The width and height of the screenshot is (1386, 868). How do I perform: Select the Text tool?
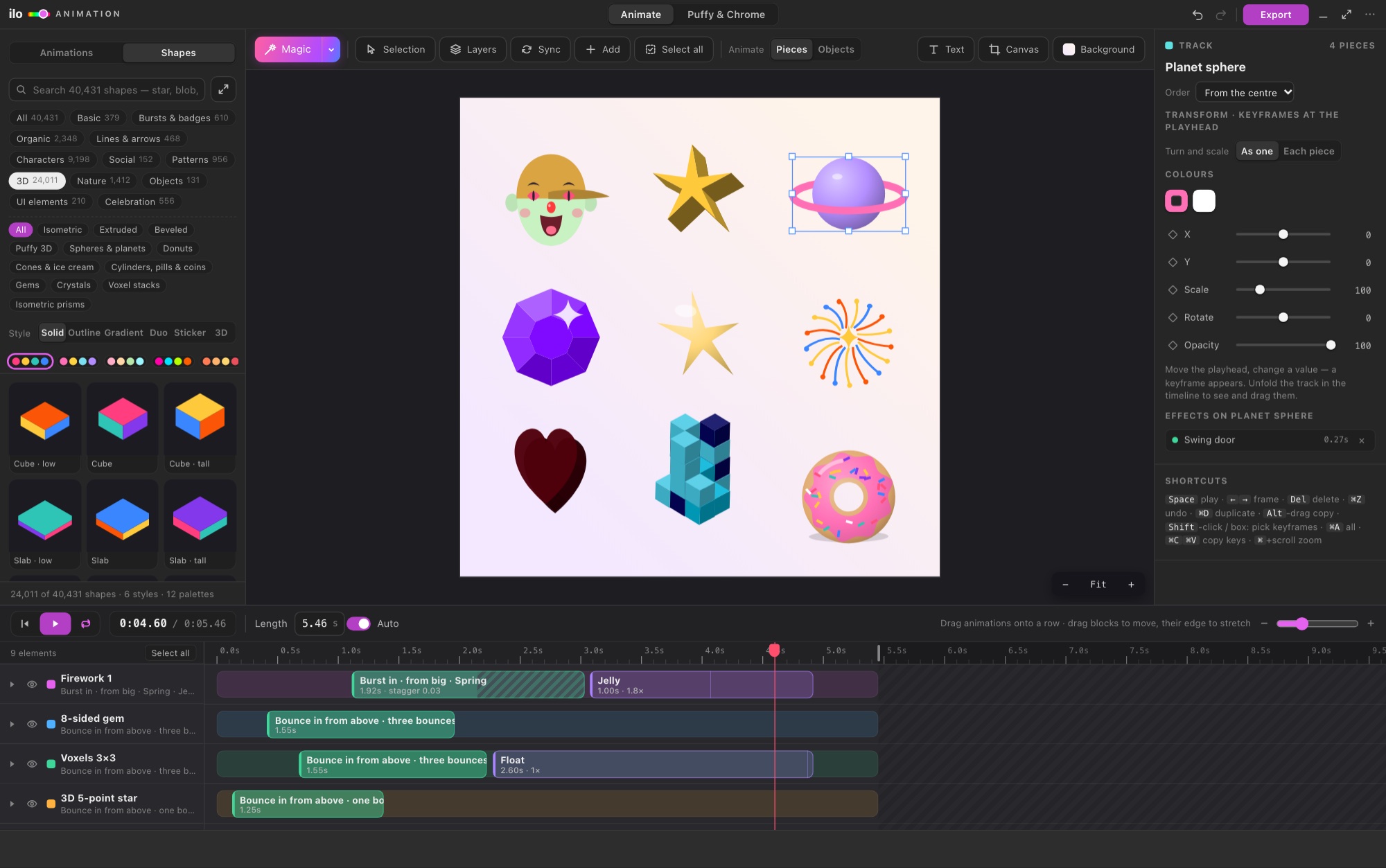[x=946, y=49]
